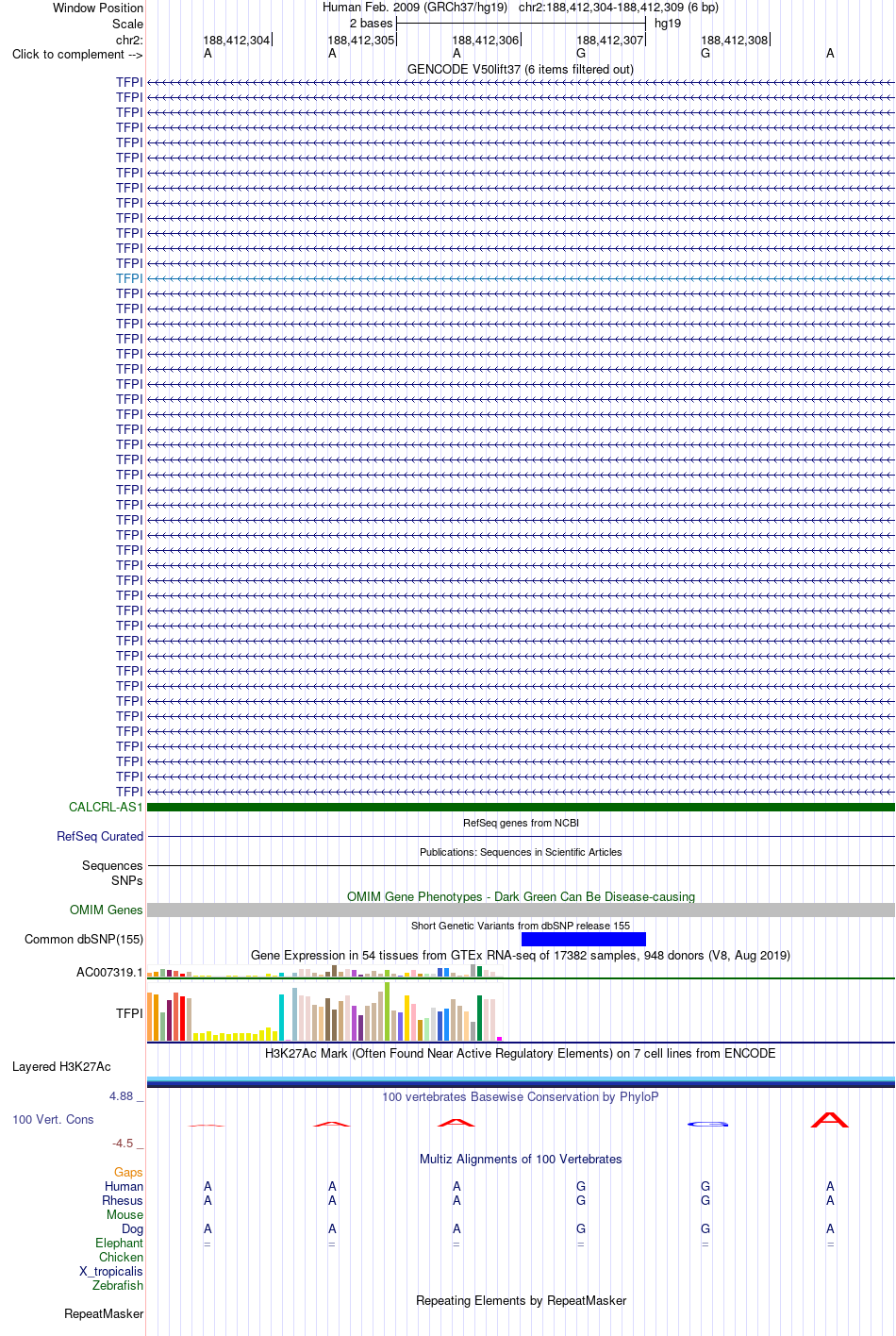The height and width of the screenshot is (1336, 896).
Task: Click the dark green CALCRL-AS1 exon bar
Action: pos(521,807)
